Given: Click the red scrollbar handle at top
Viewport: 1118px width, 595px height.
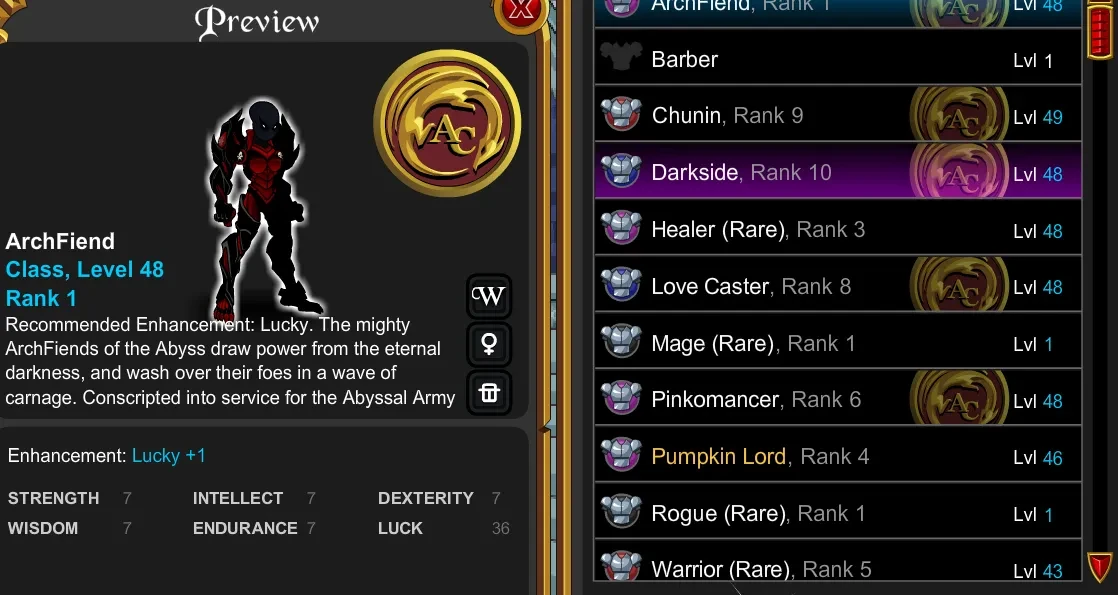Looking at the screenshot, I should (1100, 29).
